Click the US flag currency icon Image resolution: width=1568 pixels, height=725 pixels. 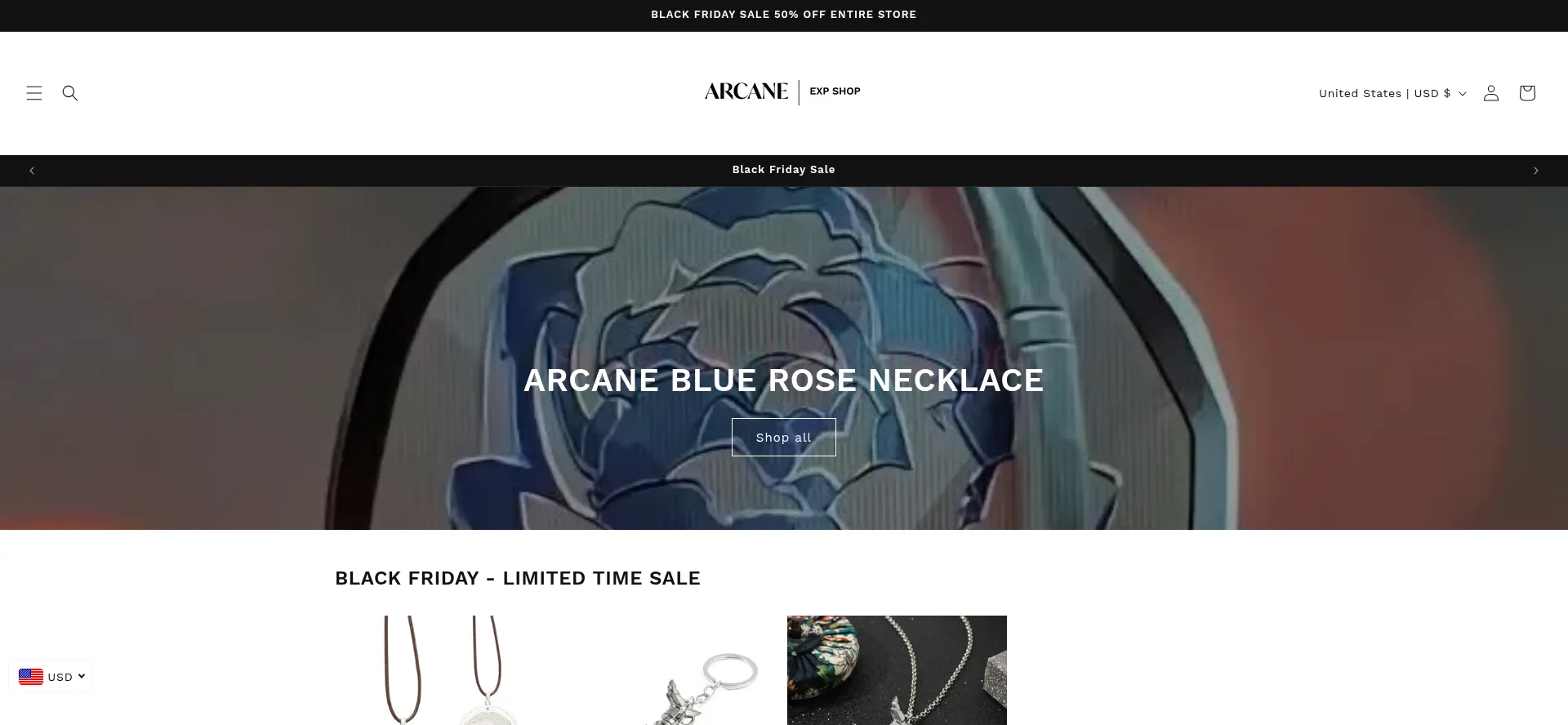tap(31, 677)
